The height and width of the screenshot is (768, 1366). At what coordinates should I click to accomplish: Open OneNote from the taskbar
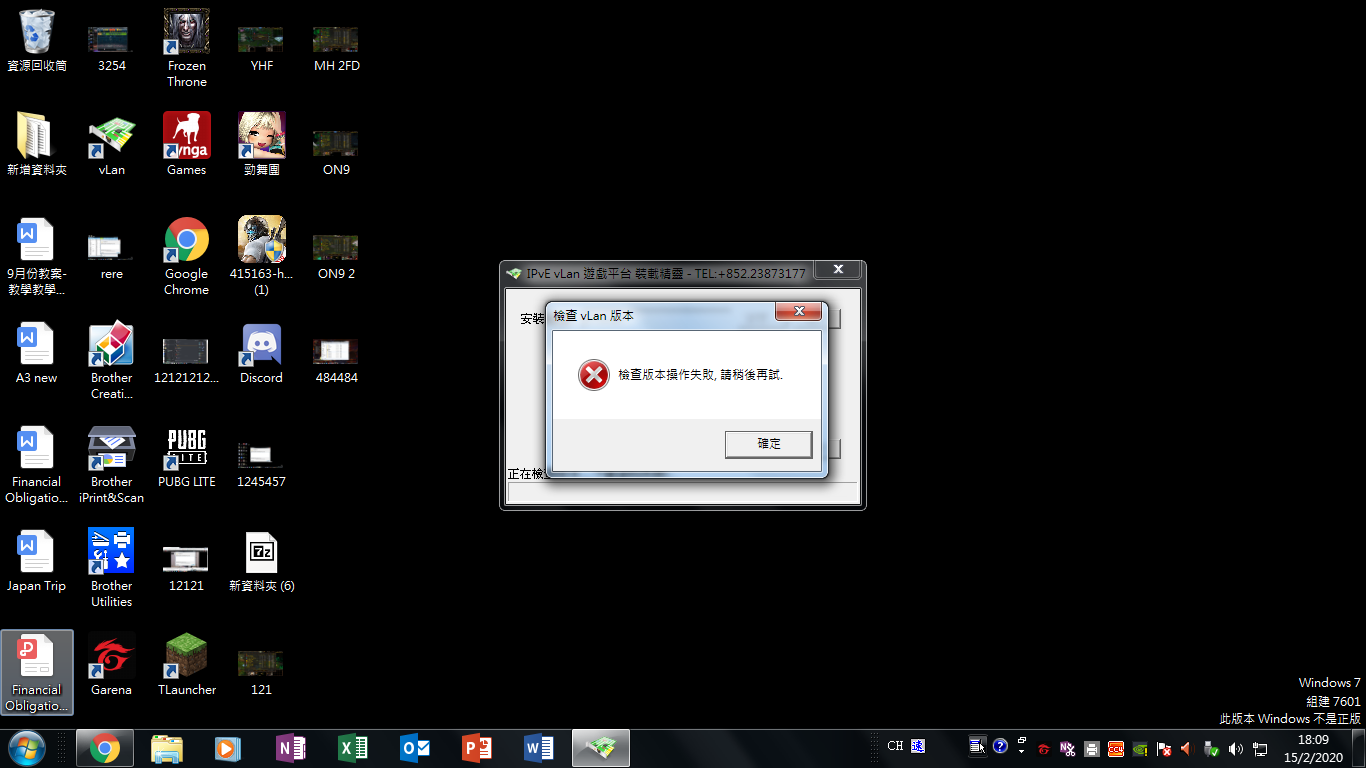point(291,748)
